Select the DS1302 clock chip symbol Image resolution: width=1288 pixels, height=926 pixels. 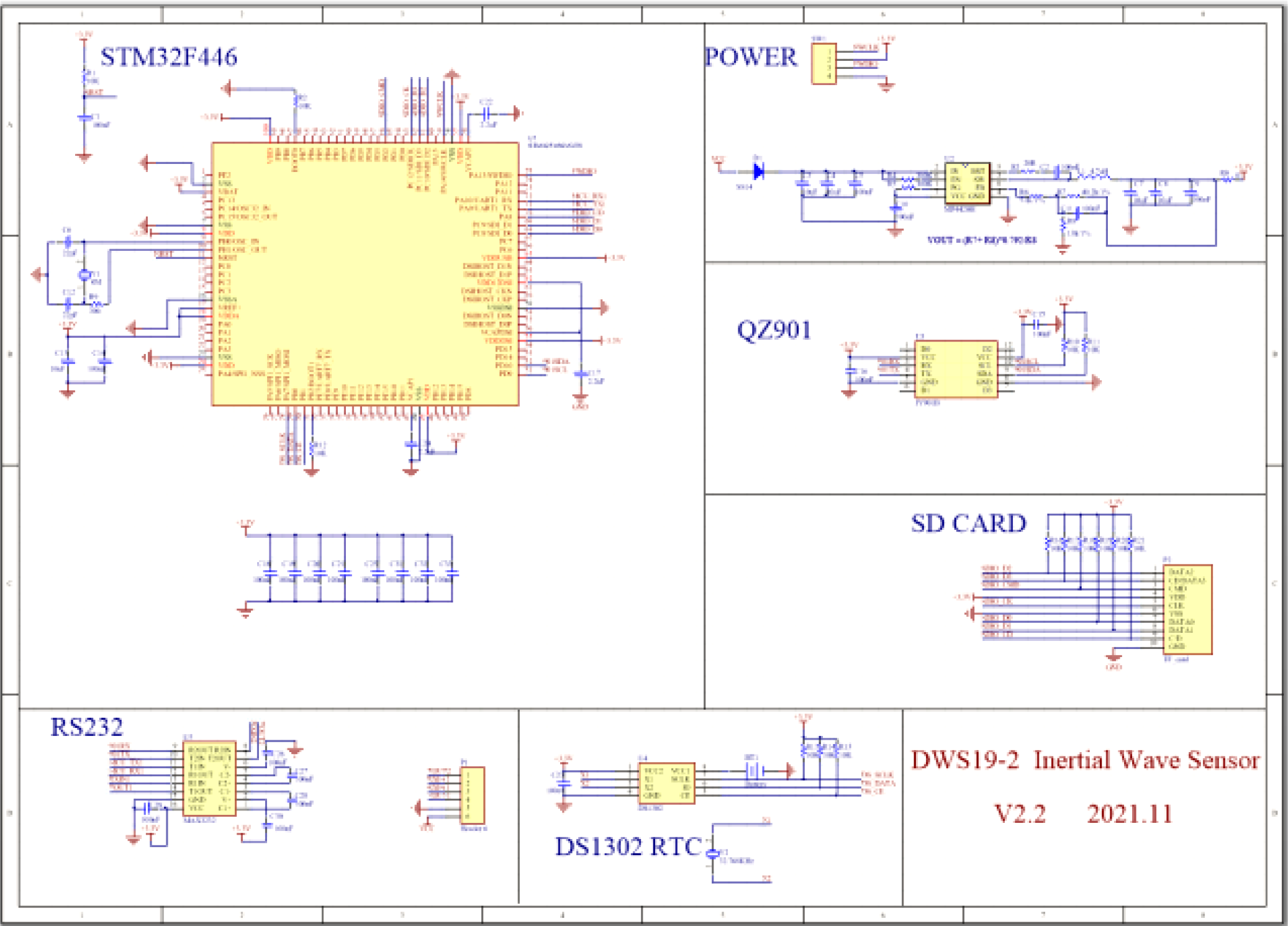point(666,783)
